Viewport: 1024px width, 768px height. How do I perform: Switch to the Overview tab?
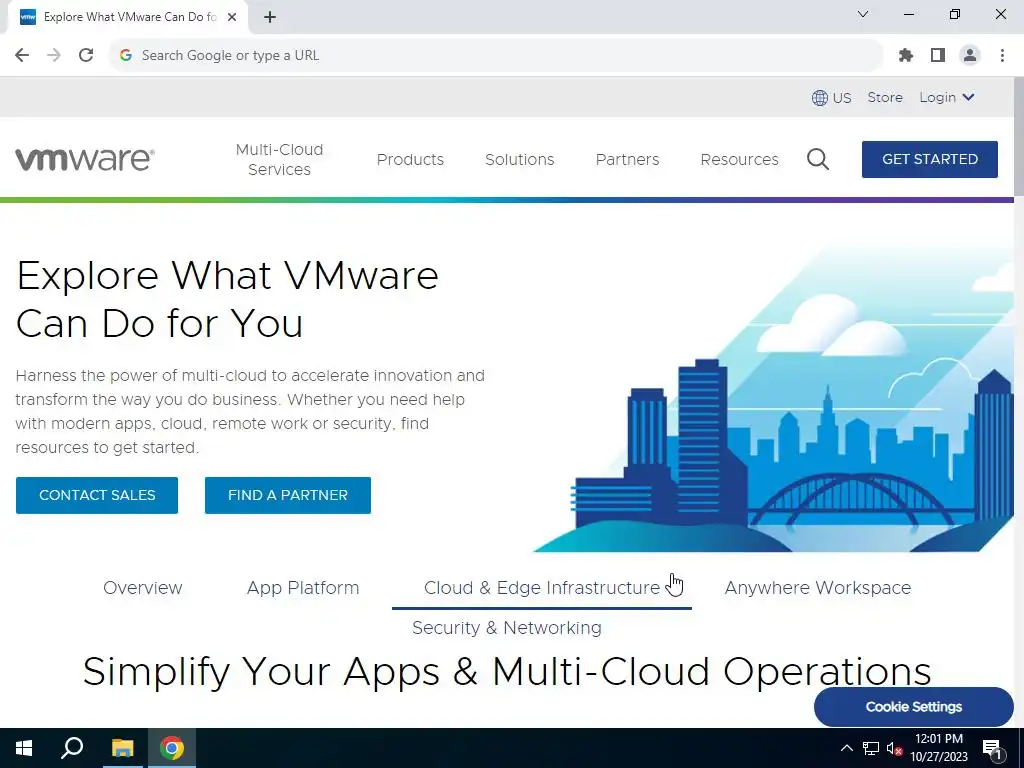click(143, 588)
